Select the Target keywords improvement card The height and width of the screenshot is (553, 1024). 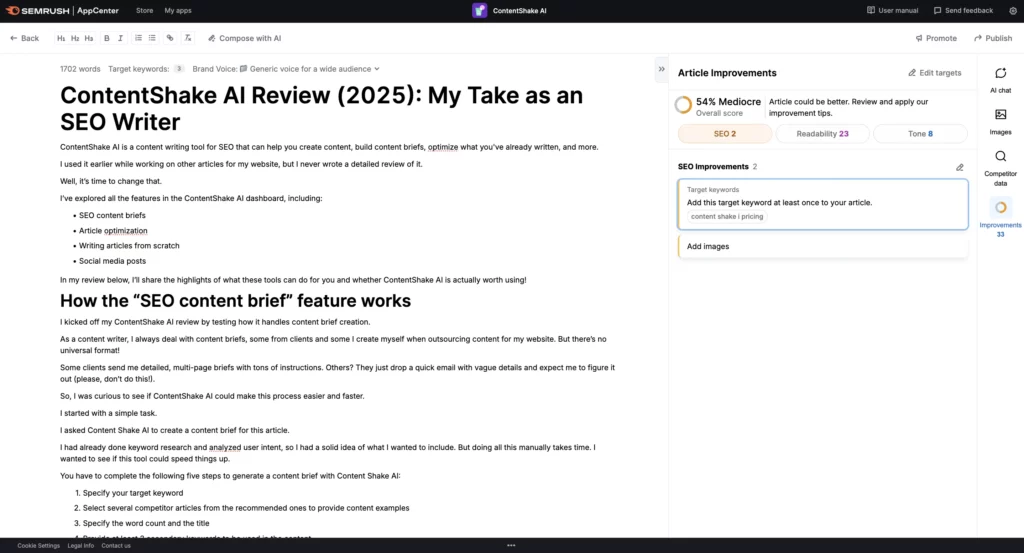click(x=823, y=204)
